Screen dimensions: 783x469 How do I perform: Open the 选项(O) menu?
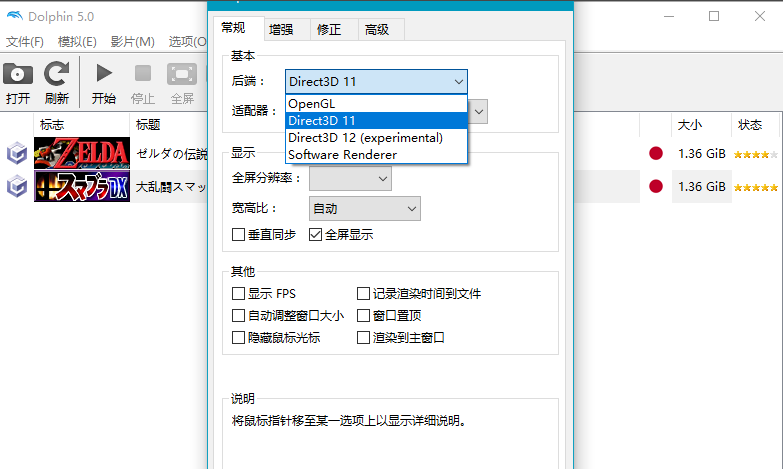point(187,41)
